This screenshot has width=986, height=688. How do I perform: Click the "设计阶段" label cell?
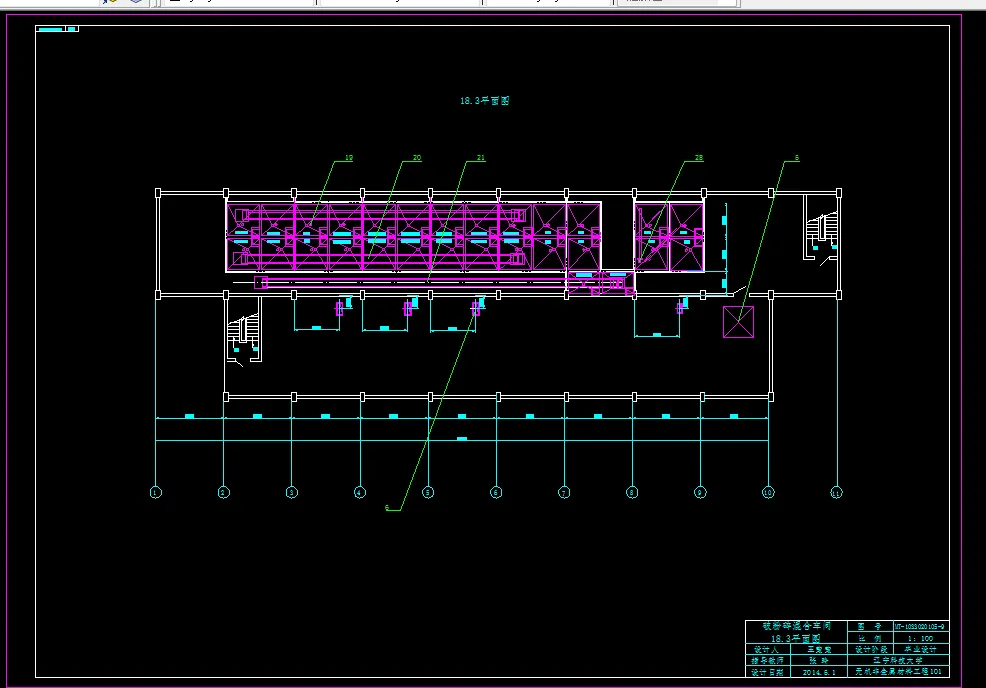[x=870, y=649]
